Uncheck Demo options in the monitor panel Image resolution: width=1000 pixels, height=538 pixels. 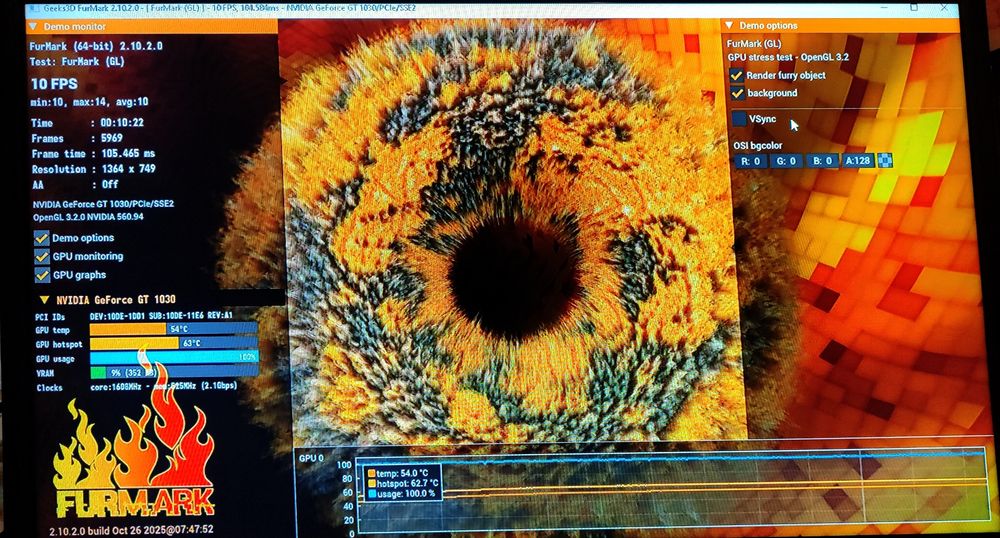pos(41,238)
